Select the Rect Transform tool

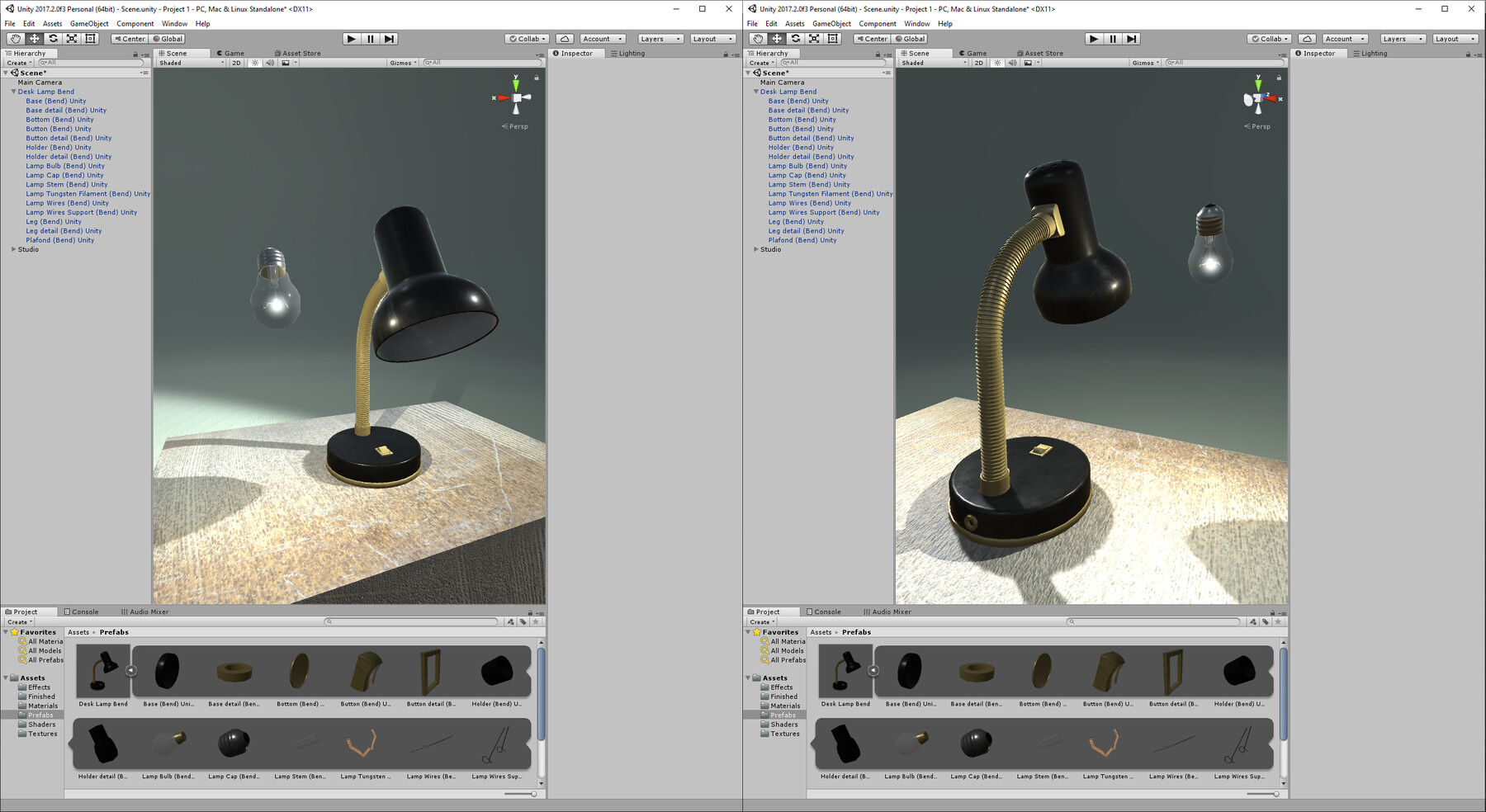tap(89, 38)
